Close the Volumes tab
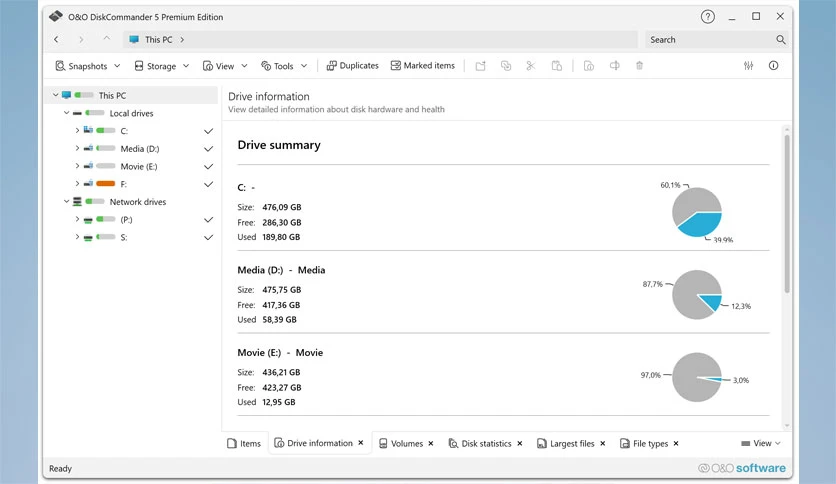The width and height of the screenshot is (836, 484). [x=431, y=443]
